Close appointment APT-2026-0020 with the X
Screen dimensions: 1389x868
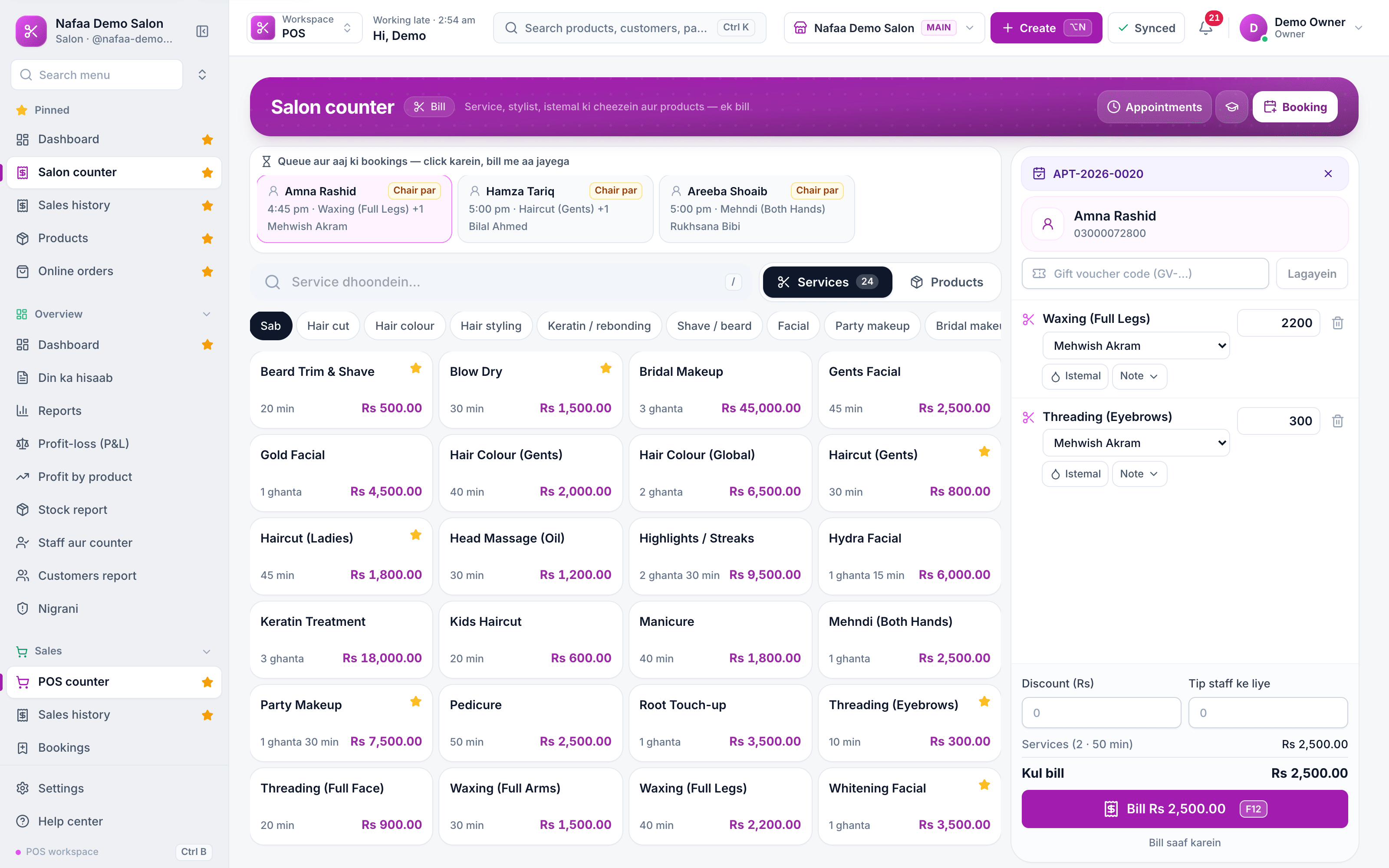point(1328,174)
